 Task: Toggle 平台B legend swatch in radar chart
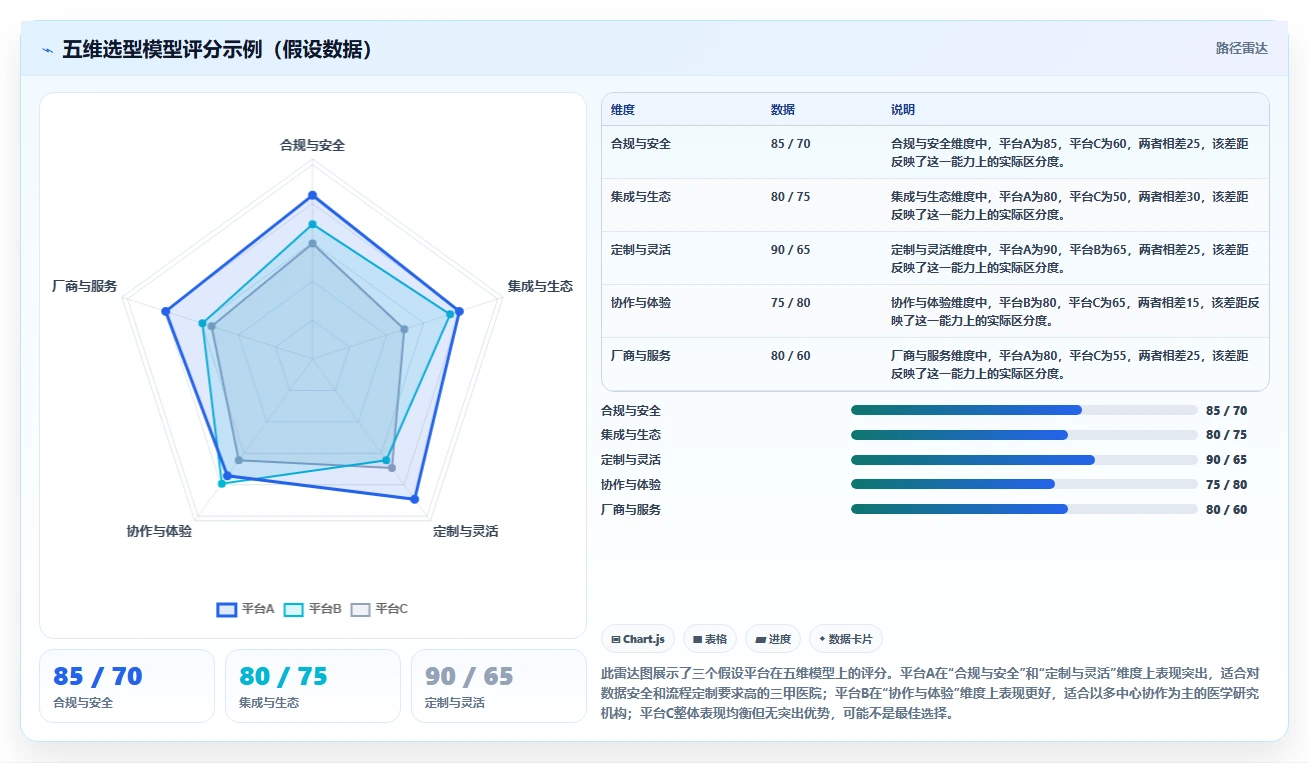click(x=294, y=609)
